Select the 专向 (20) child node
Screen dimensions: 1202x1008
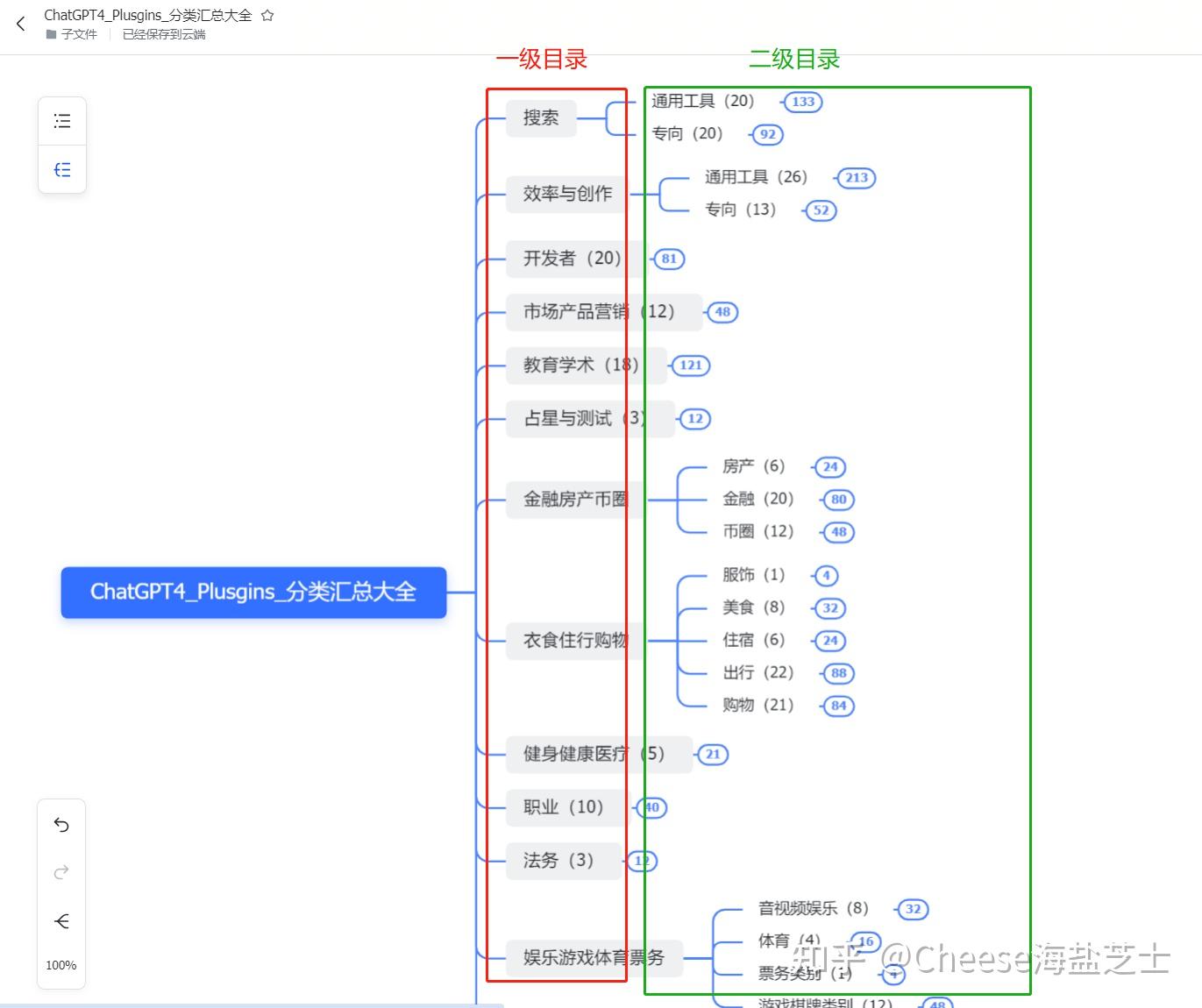pos(687,133)
